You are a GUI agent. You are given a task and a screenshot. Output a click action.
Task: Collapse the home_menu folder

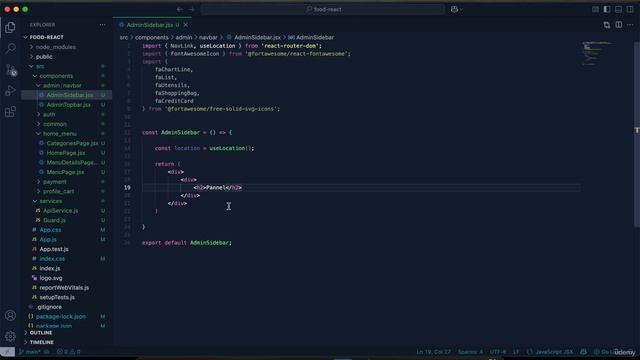[67, 133]
